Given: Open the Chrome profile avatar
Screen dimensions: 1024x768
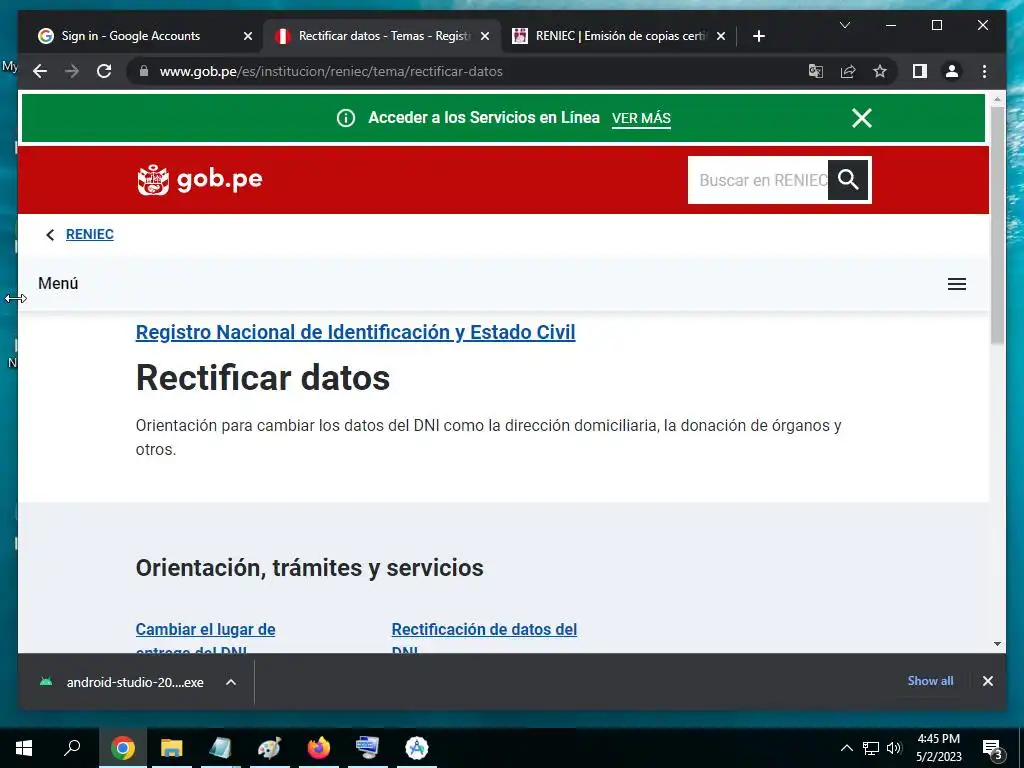Looking at the screenshot, I should 952,71.
